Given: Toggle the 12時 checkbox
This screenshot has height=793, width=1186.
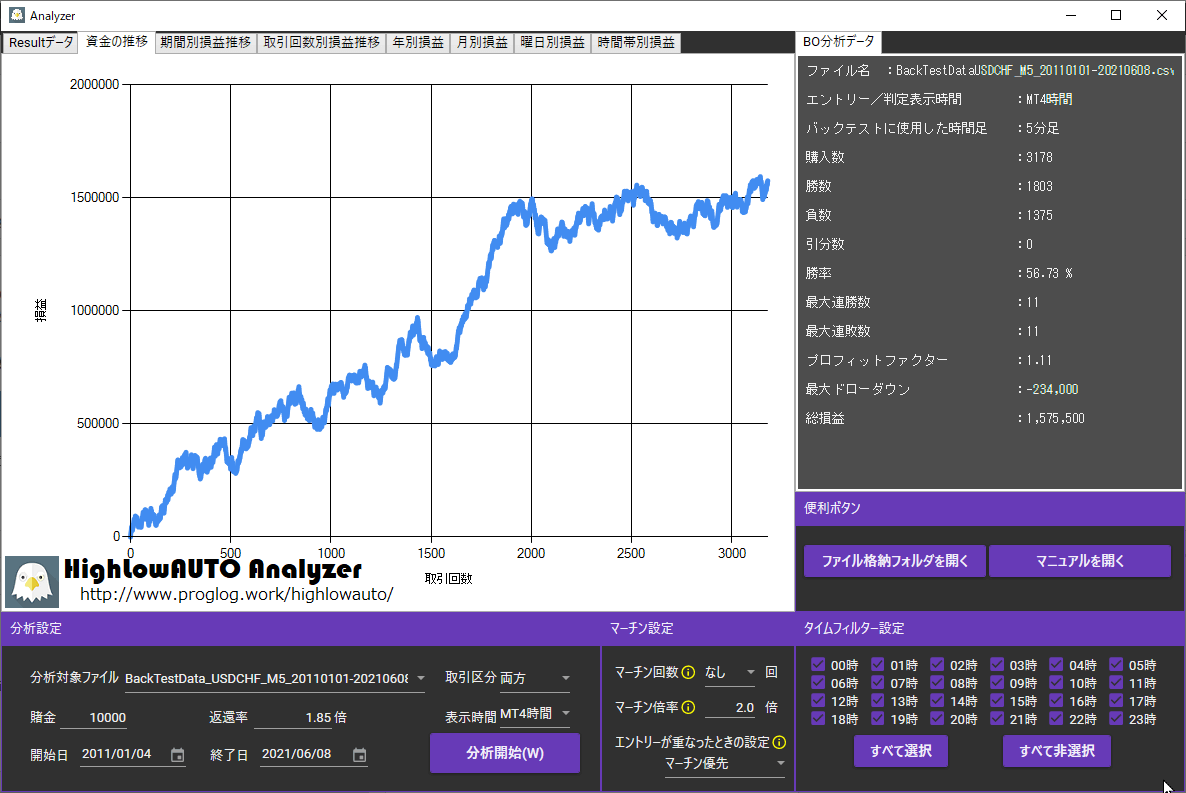Looking at the screenshot, I should tap(818, 701).
